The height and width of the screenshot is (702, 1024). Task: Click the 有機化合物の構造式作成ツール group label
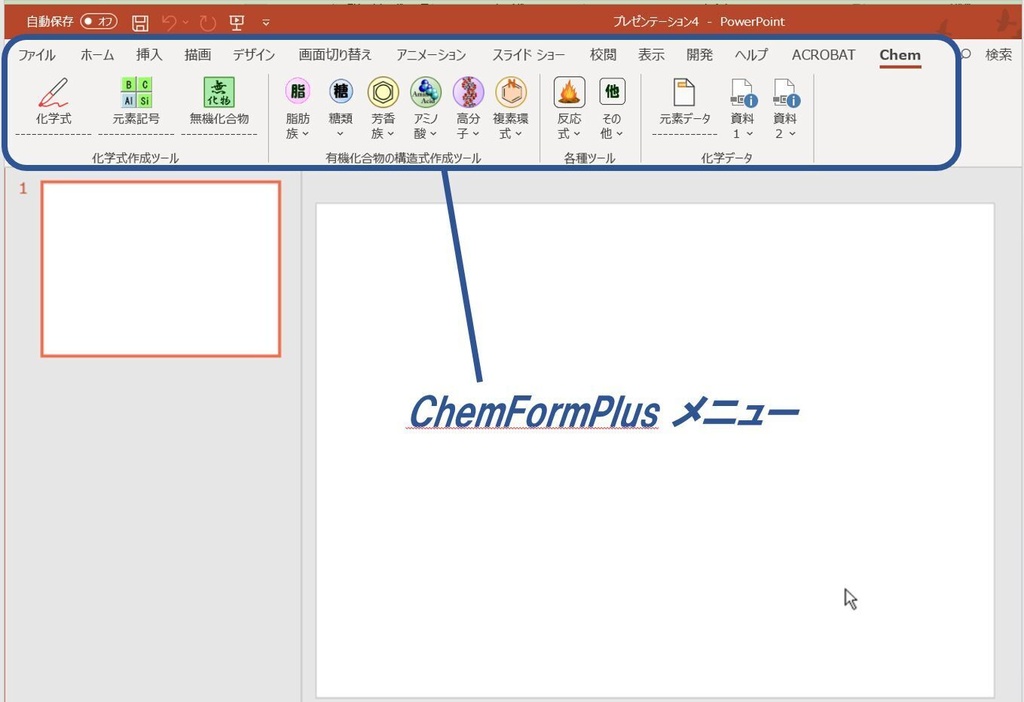[x=404, y=158]
